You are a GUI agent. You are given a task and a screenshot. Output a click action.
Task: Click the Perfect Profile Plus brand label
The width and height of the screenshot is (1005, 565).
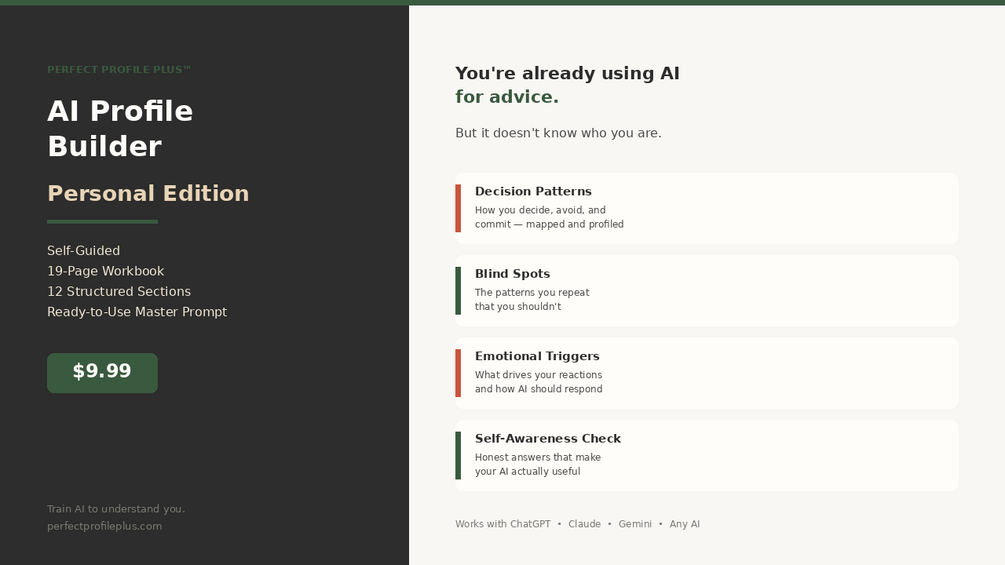tap(119, 70)
